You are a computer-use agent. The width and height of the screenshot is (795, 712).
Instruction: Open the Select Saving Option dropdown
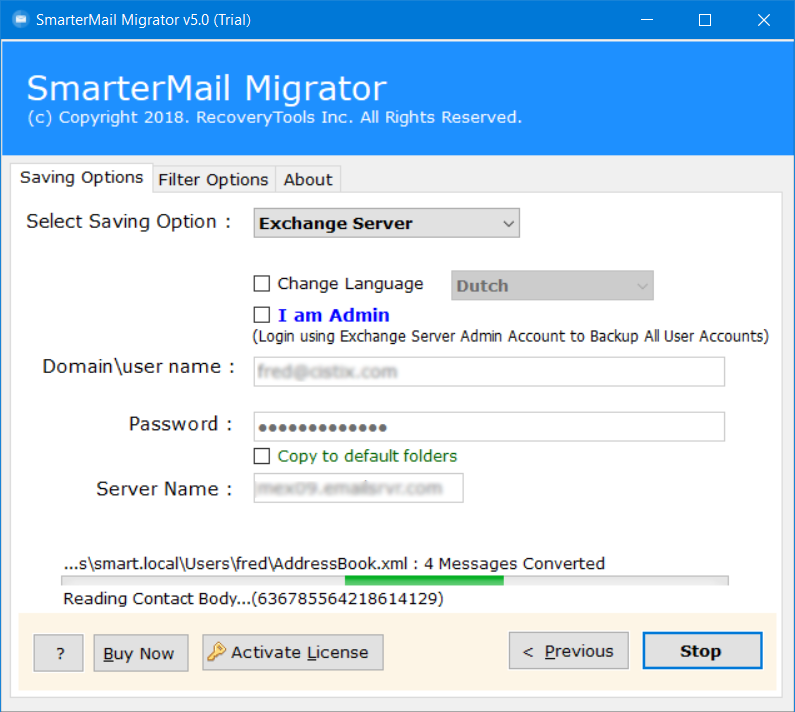pyautogui.click(x=386, y=223)
